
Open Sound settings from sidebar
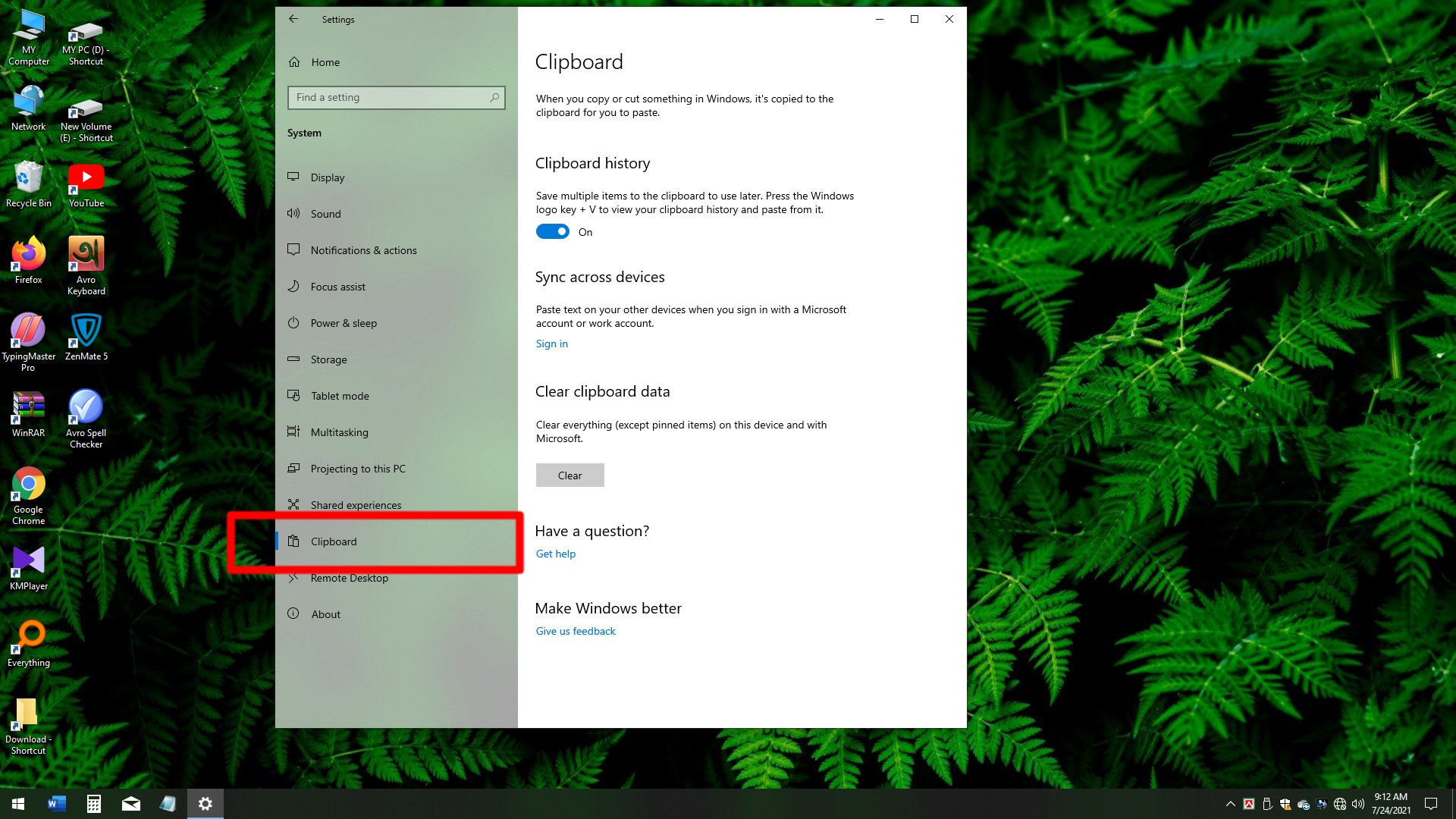click(x=325, y=214)
